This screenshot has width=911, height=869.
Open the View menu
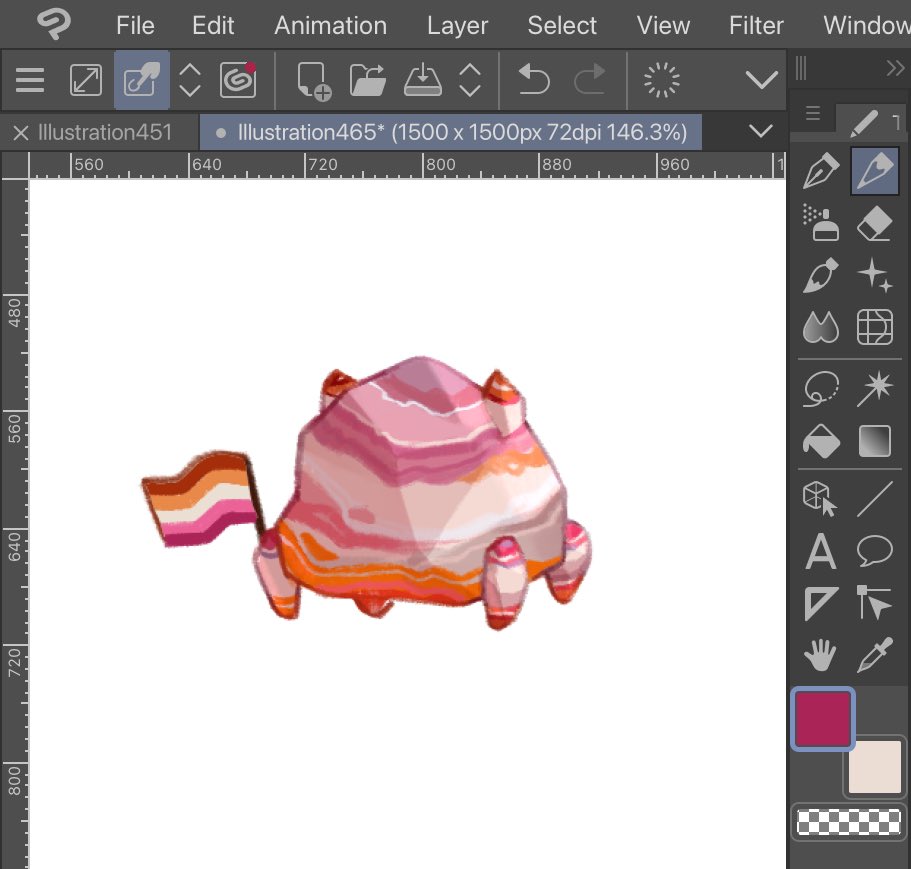(663, 26)
